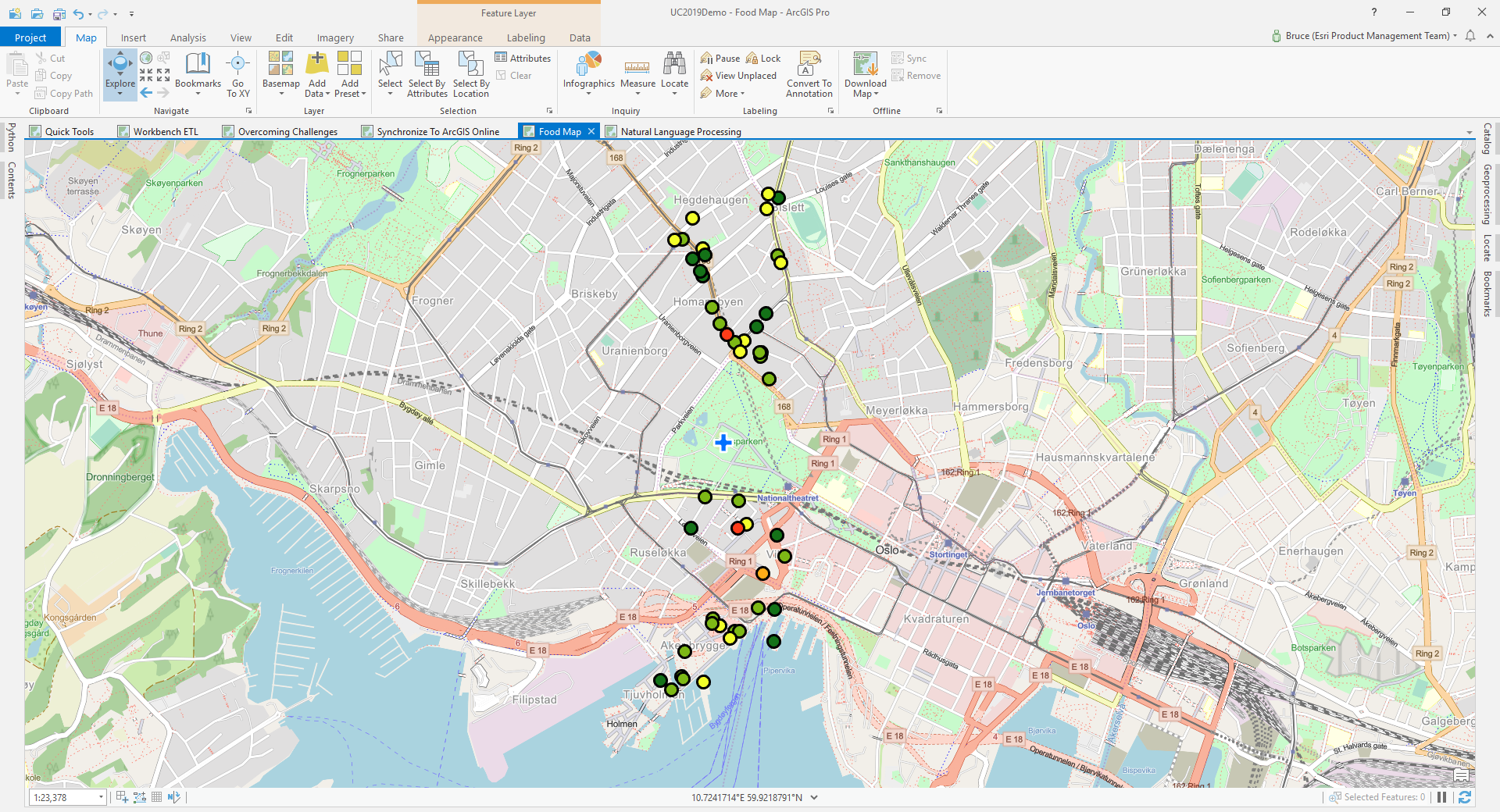Close the Food Map view tab
Viewport: 1500px width, 812px height.
591,131
